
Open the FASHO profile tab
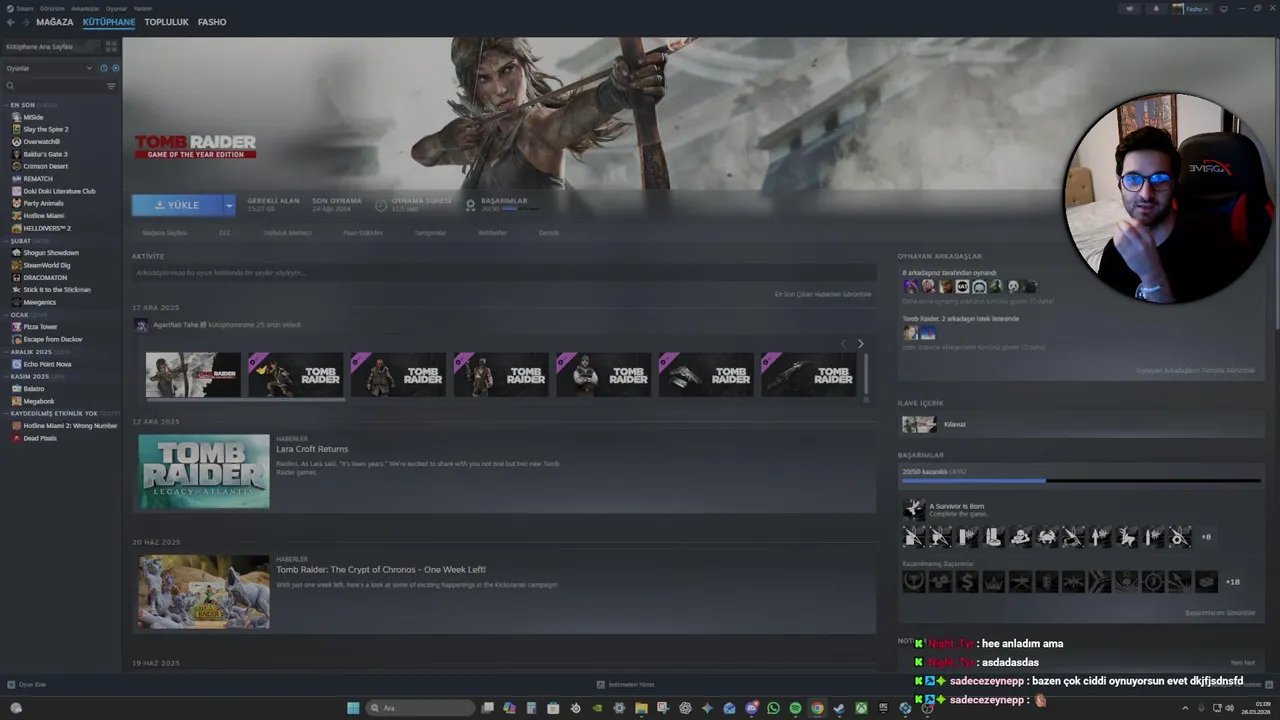[x=212, y=22]
